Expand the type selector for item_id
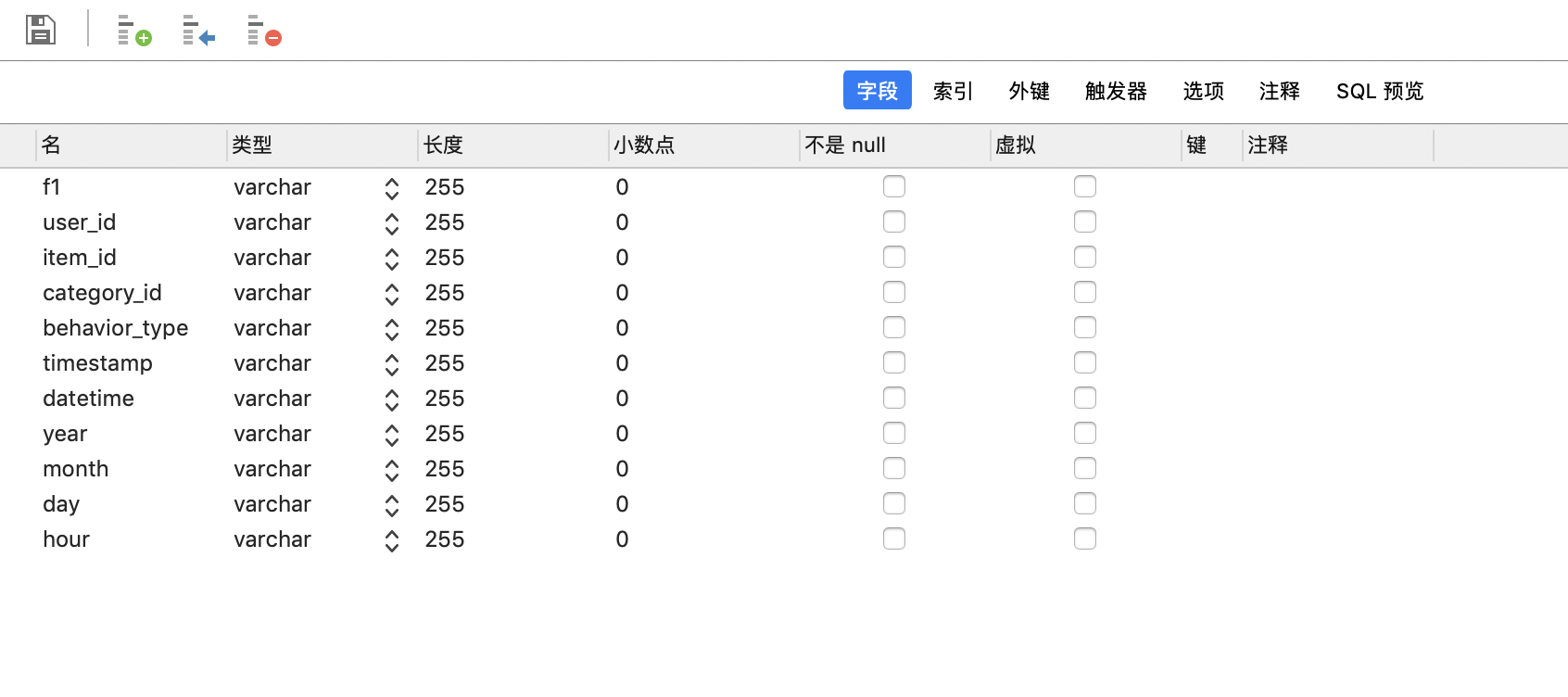Image resolution: width=1568 pixels, height=697 pixels. (392, 259)
